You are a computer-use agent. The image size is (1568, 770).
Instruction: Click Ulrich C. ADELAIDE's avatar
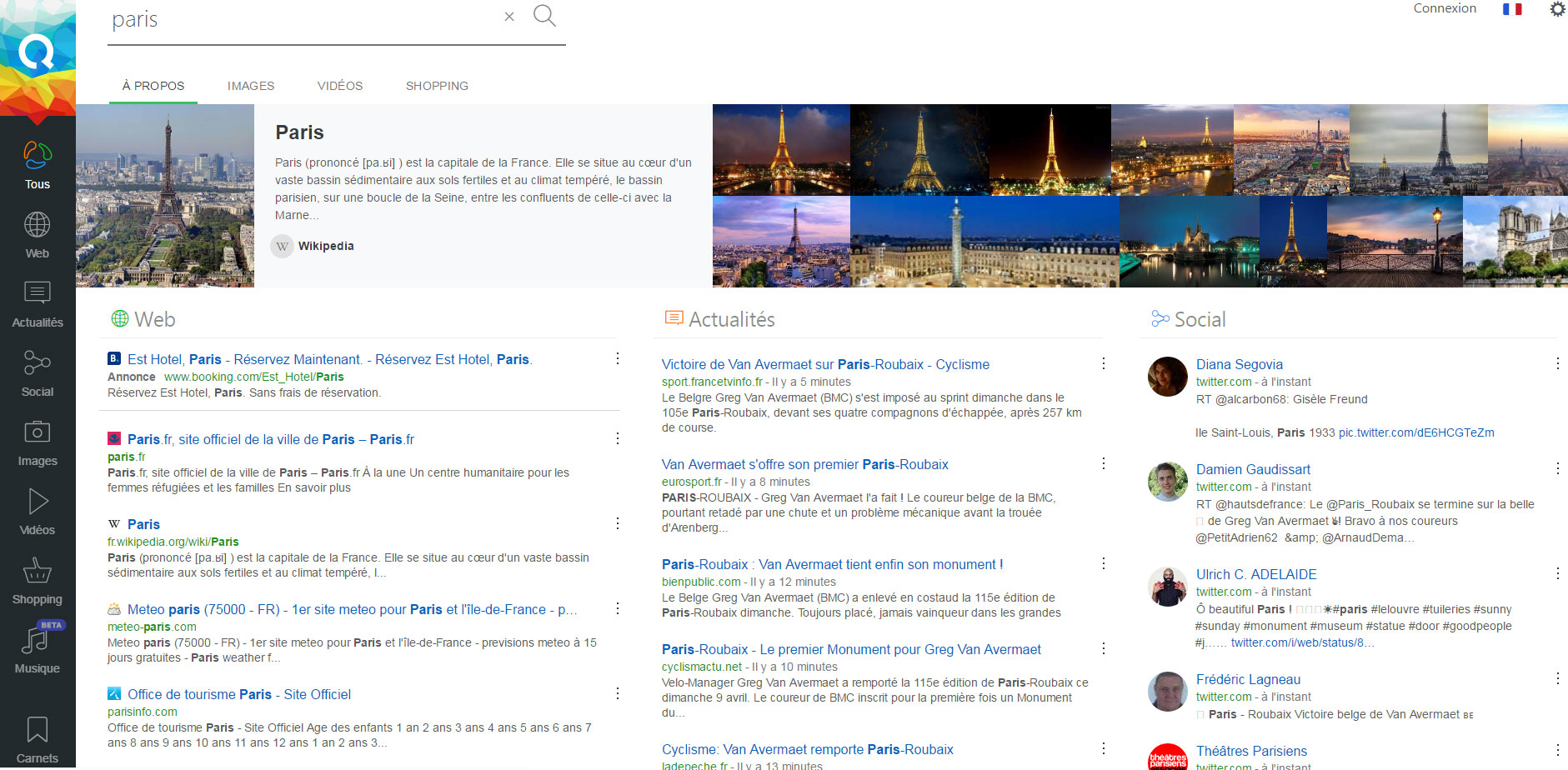[x=1168, y=587]
